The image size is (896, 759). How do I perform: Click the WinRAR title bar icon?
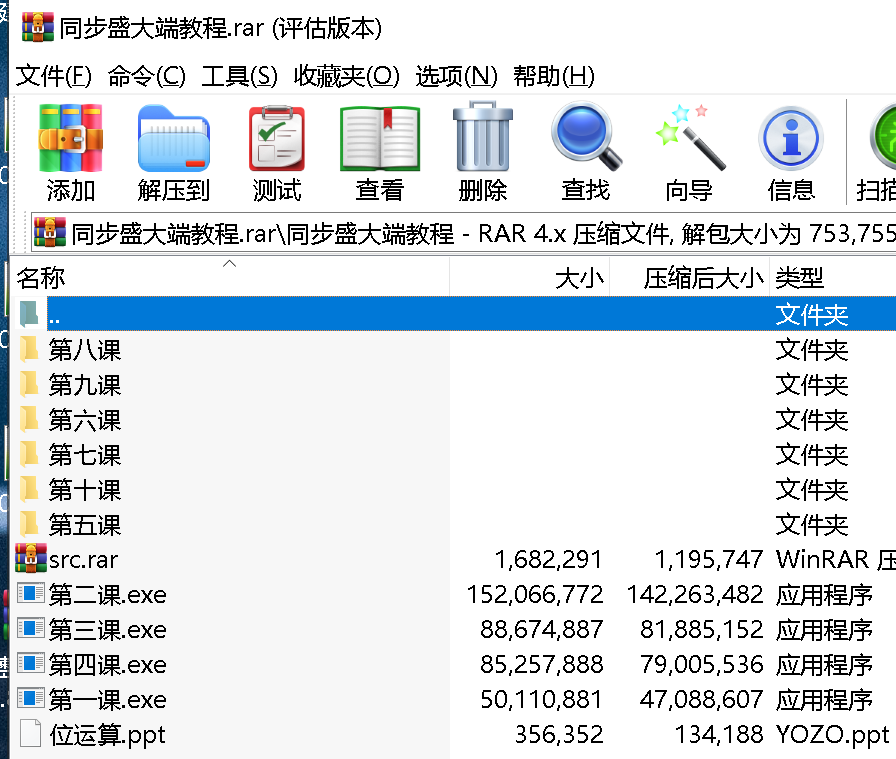(x=38, y=27)
